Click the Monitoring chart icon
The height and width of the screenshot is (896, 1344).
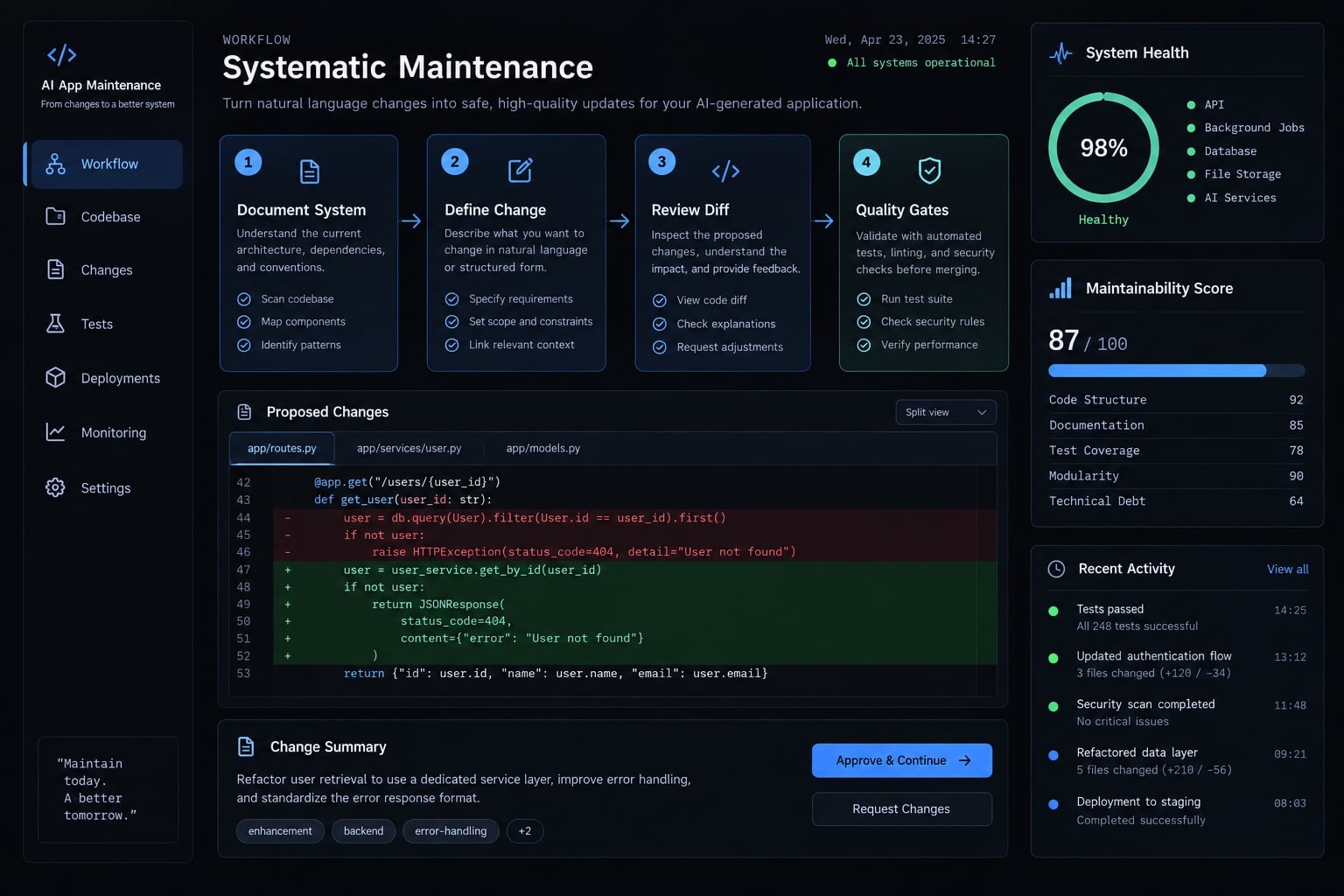coord(55,432)
